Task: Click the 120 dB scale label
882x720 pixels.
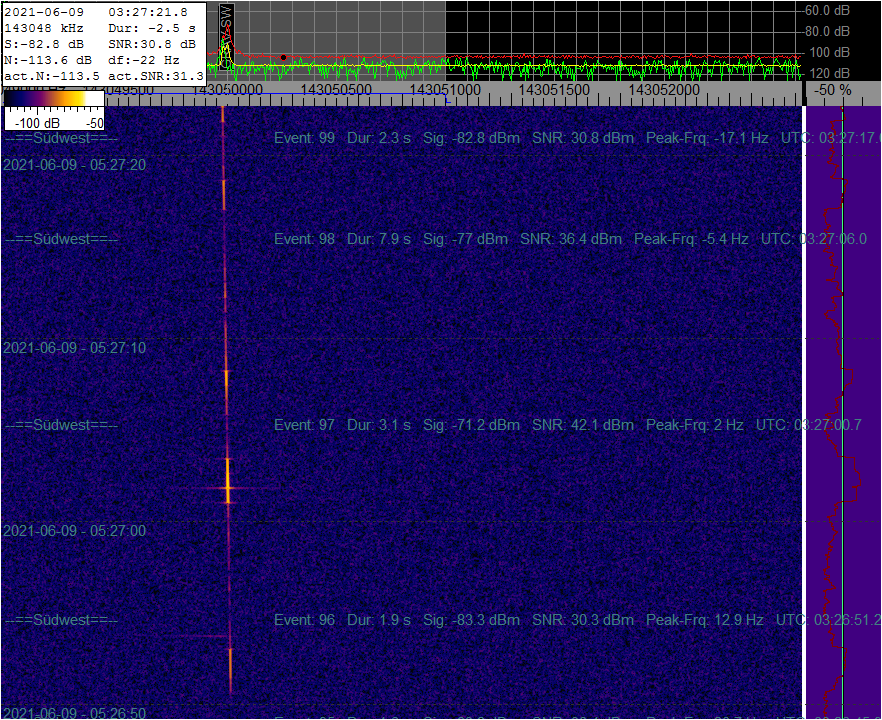Action: (829, 73)
